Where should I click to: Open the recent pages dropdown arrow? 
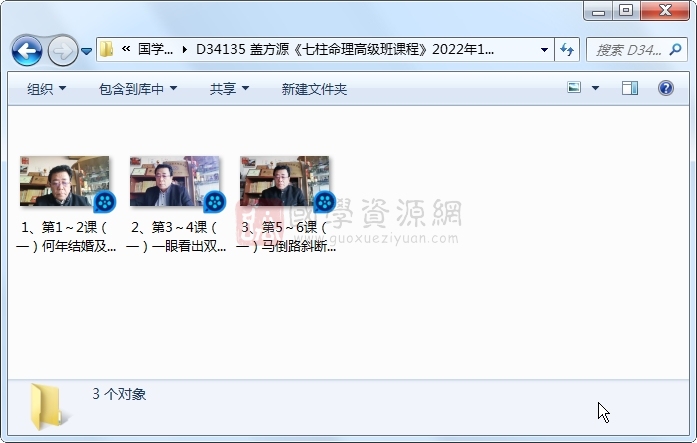[87, 52]
